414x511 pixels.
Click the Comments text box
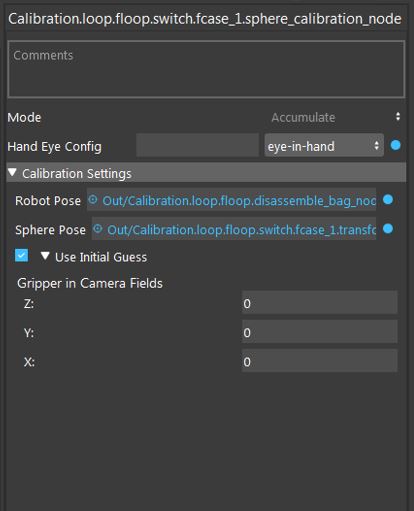206,69
